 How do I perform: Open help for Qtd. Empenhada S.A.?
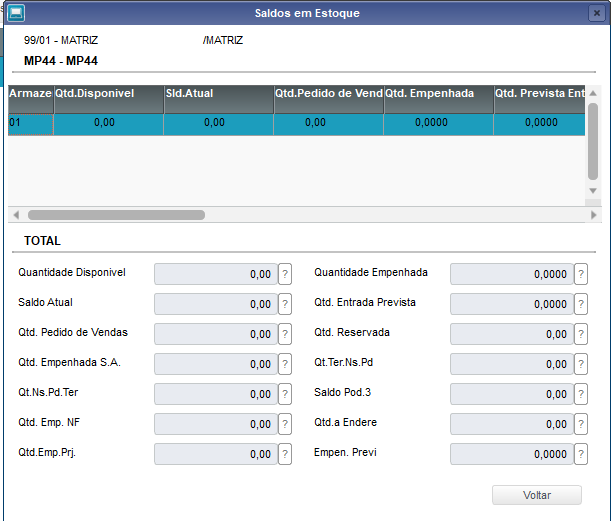point(285,364)
